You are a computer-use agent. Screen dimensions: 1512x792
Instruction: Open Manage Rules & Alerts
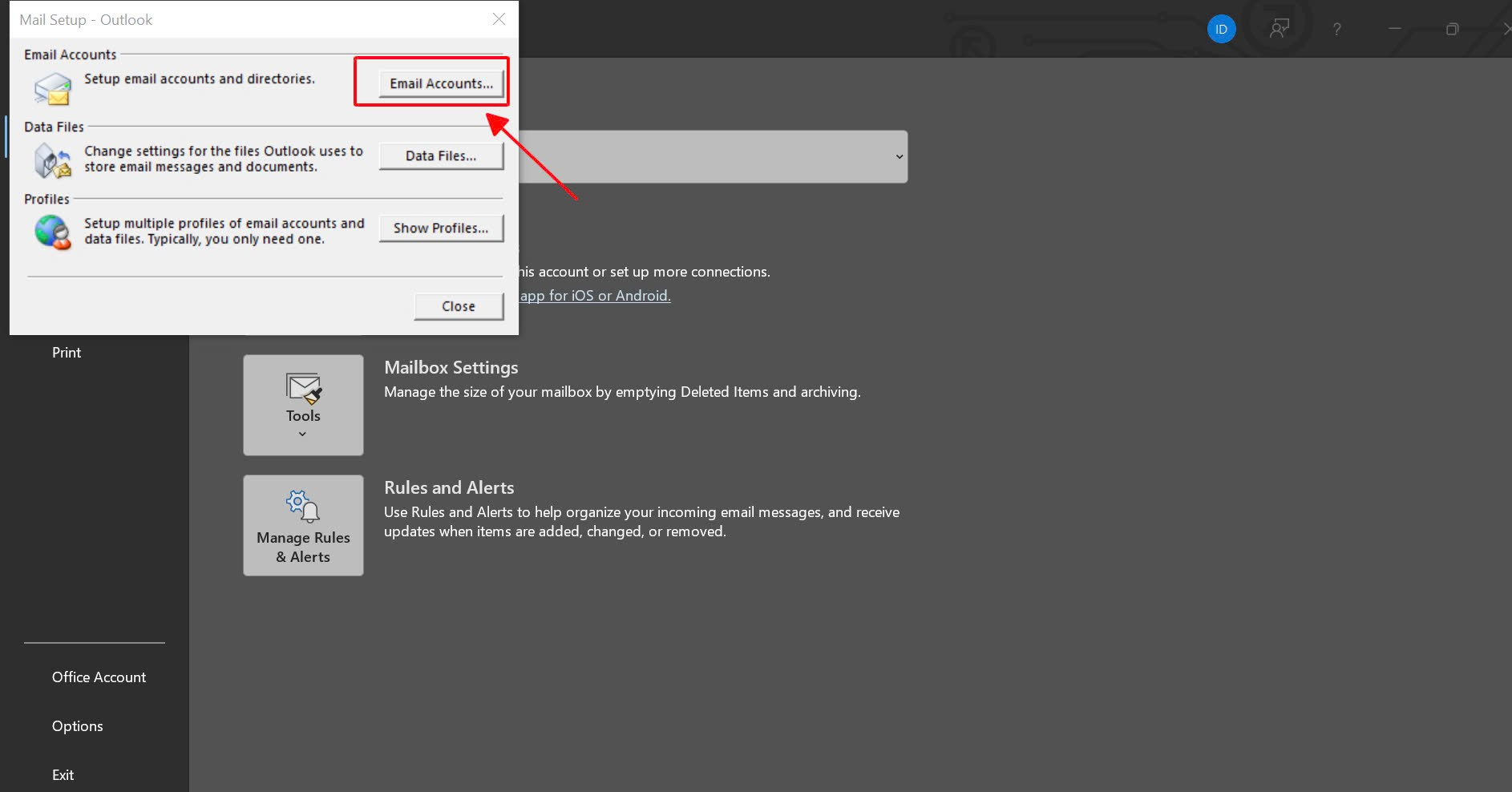tap(303, 525)
